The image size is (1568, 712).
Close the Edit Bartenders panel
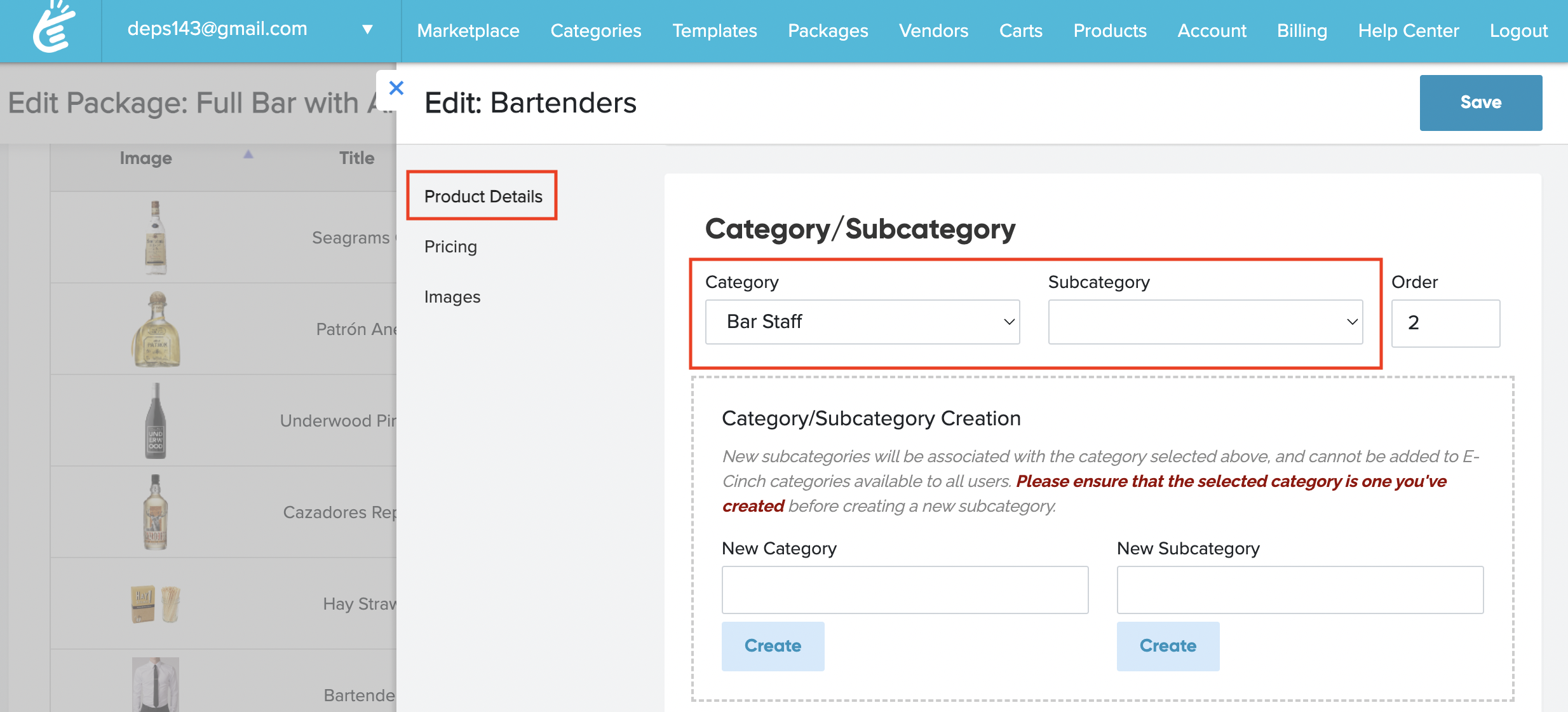(x=396, y=88)
